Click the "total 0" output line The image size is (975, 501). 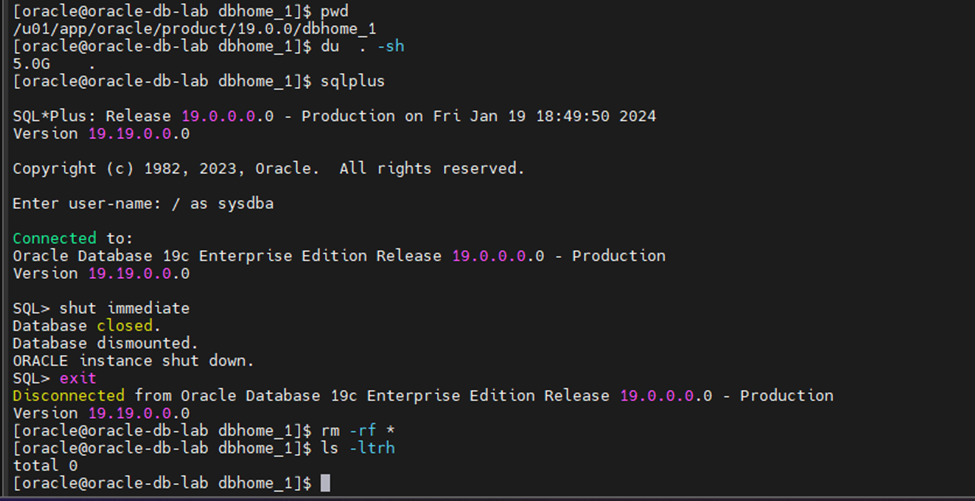coord(45,466)
